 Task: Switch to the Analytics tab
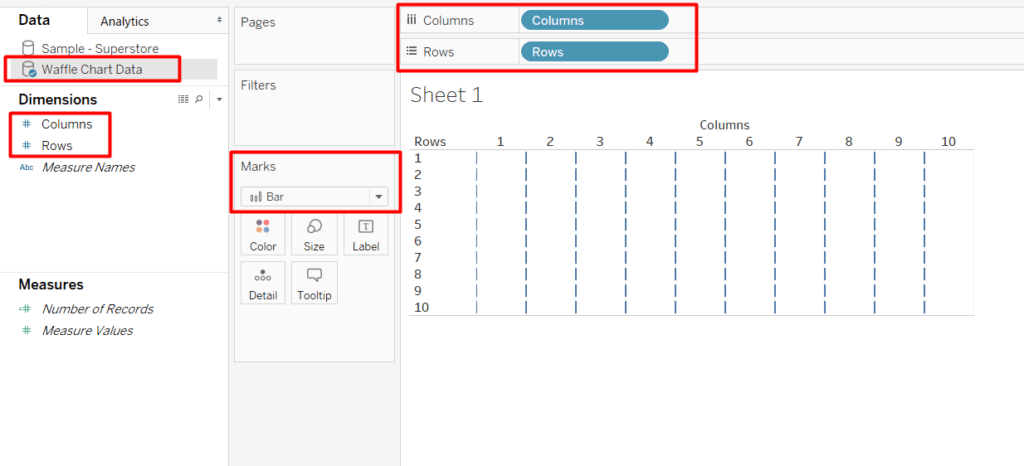[125, 21]
